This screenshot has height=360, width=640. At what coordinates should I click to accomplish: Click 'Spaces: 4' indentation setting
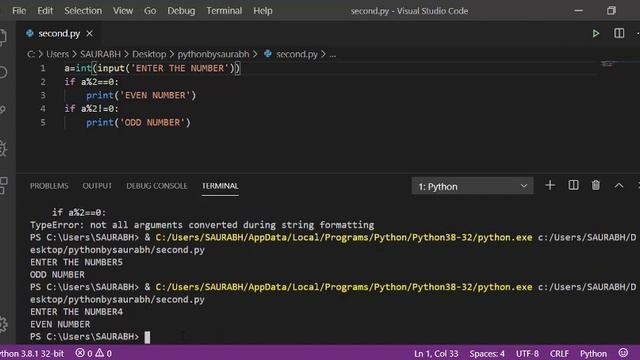point(487,353)
